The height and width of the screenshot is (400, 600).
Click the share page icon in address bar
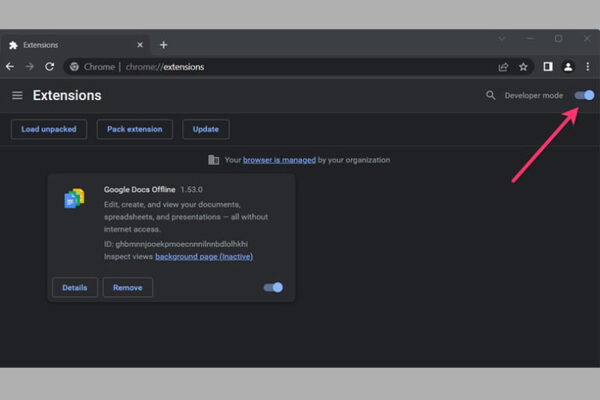(x=503, y=67)
